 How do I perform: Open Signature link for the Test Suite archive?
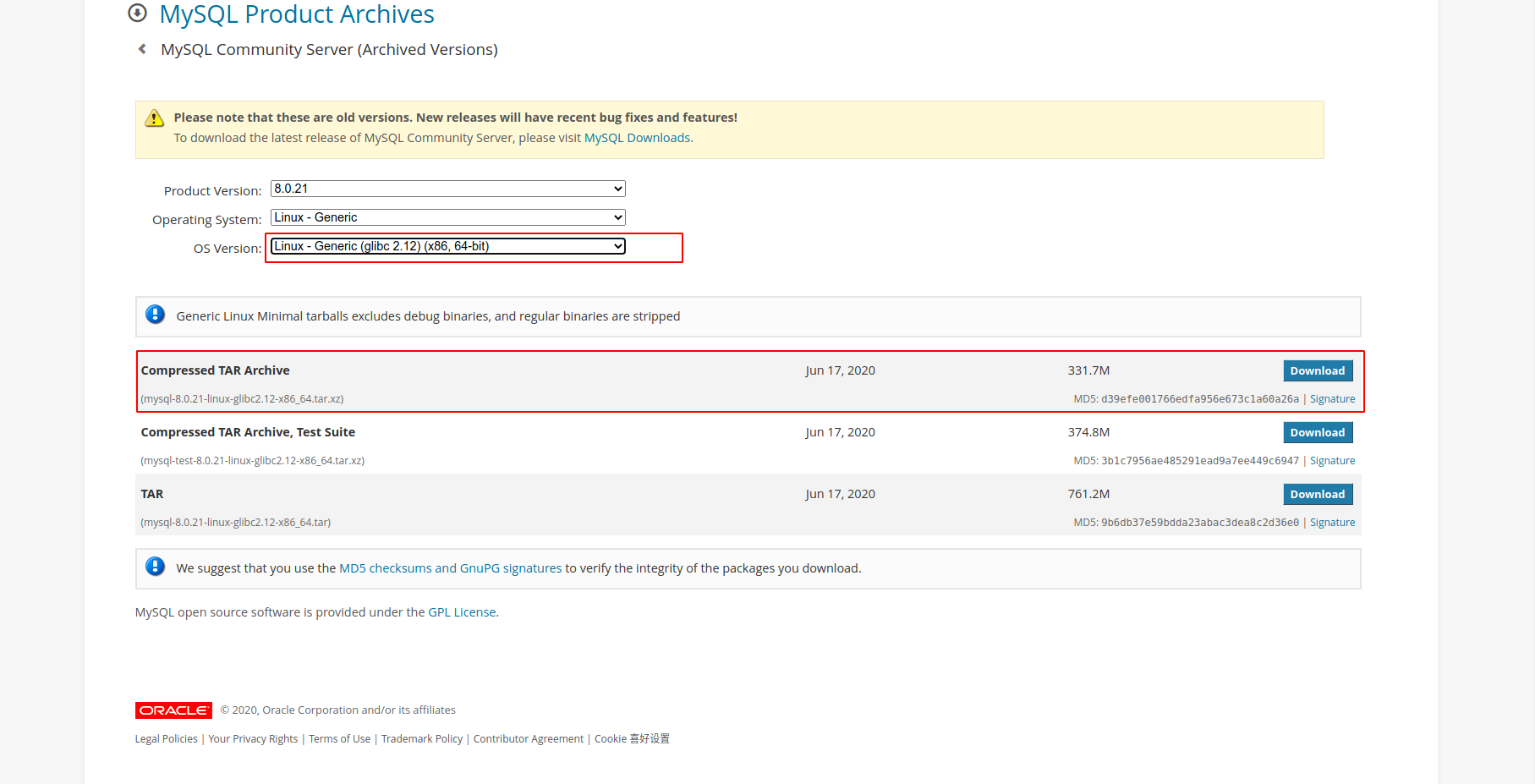(x=1332, y=461)
